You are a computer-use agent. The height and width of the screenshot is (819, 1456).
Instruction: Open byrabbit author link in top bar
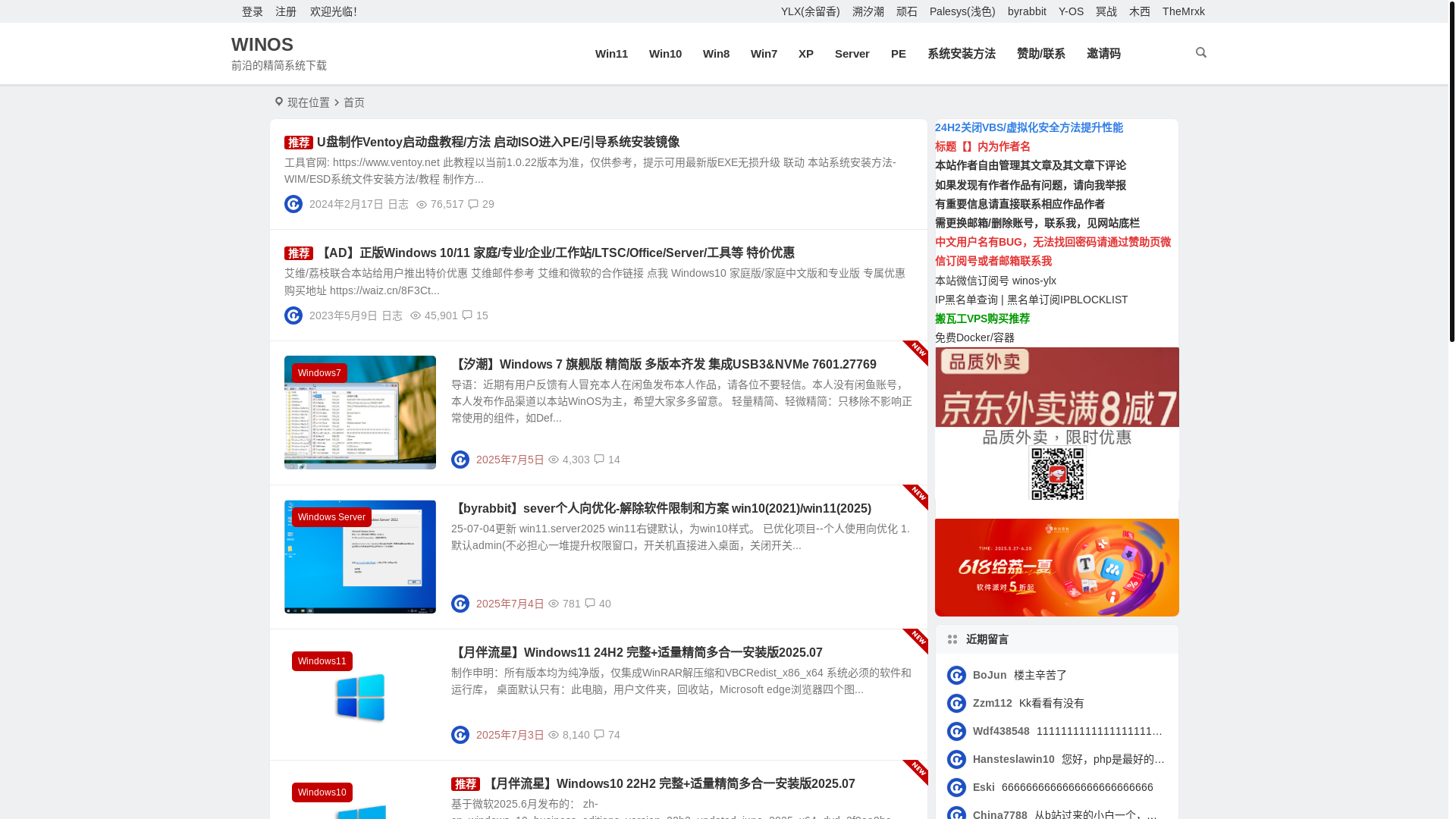pos(1027,11)
